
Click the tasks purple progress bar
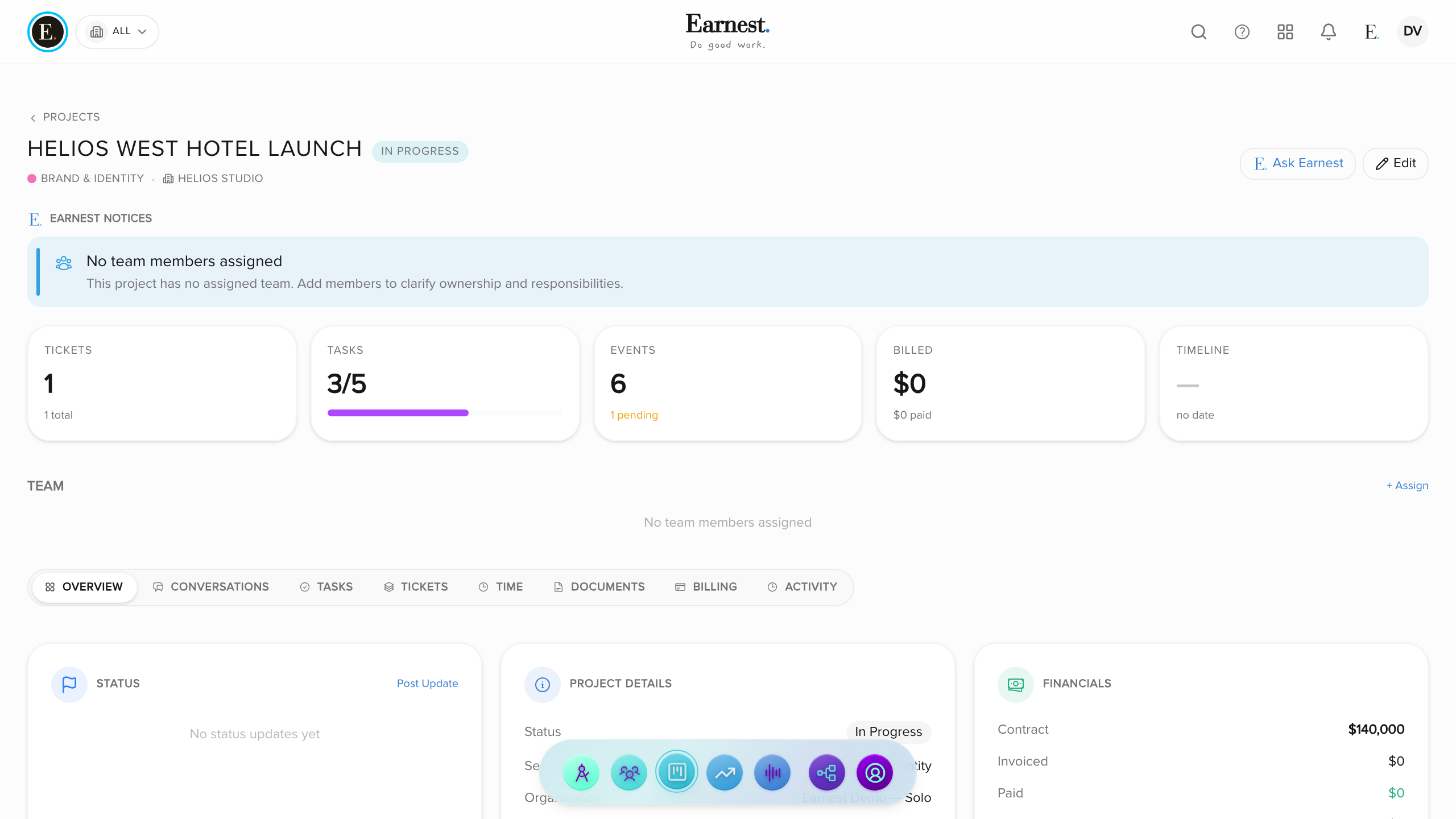coord(398,413)
